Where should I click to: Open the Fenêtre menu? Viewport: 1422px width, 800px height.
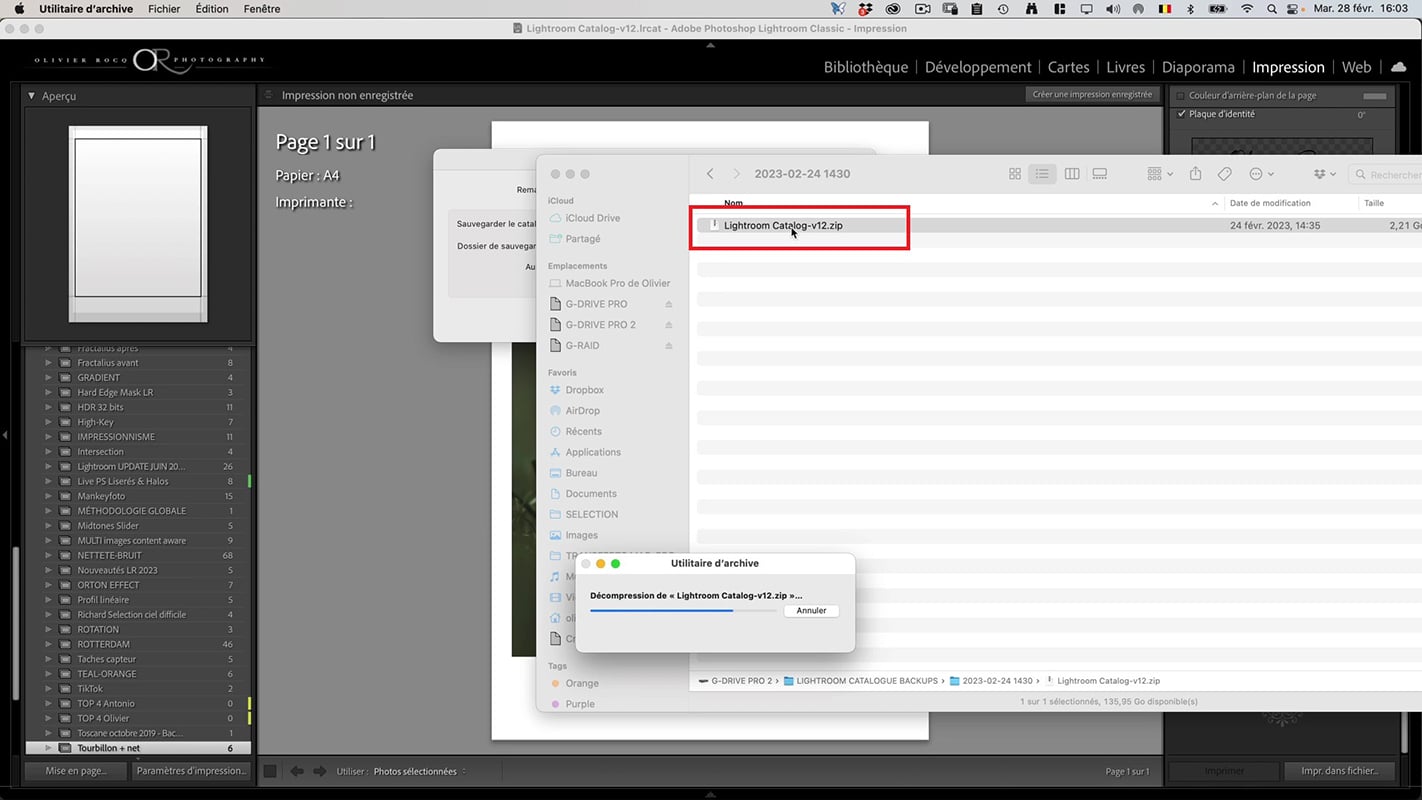pyautogui.click(x=262, y=9)
